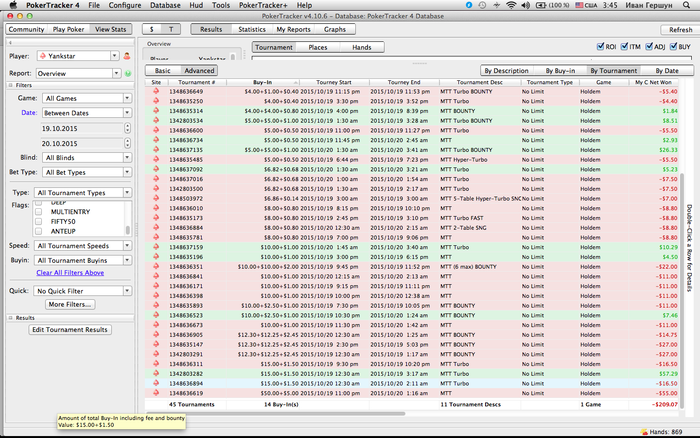This screenshot has width=700, height=438.
Task: Open the Date dropdown Between Dates
Action: (87, 113)
